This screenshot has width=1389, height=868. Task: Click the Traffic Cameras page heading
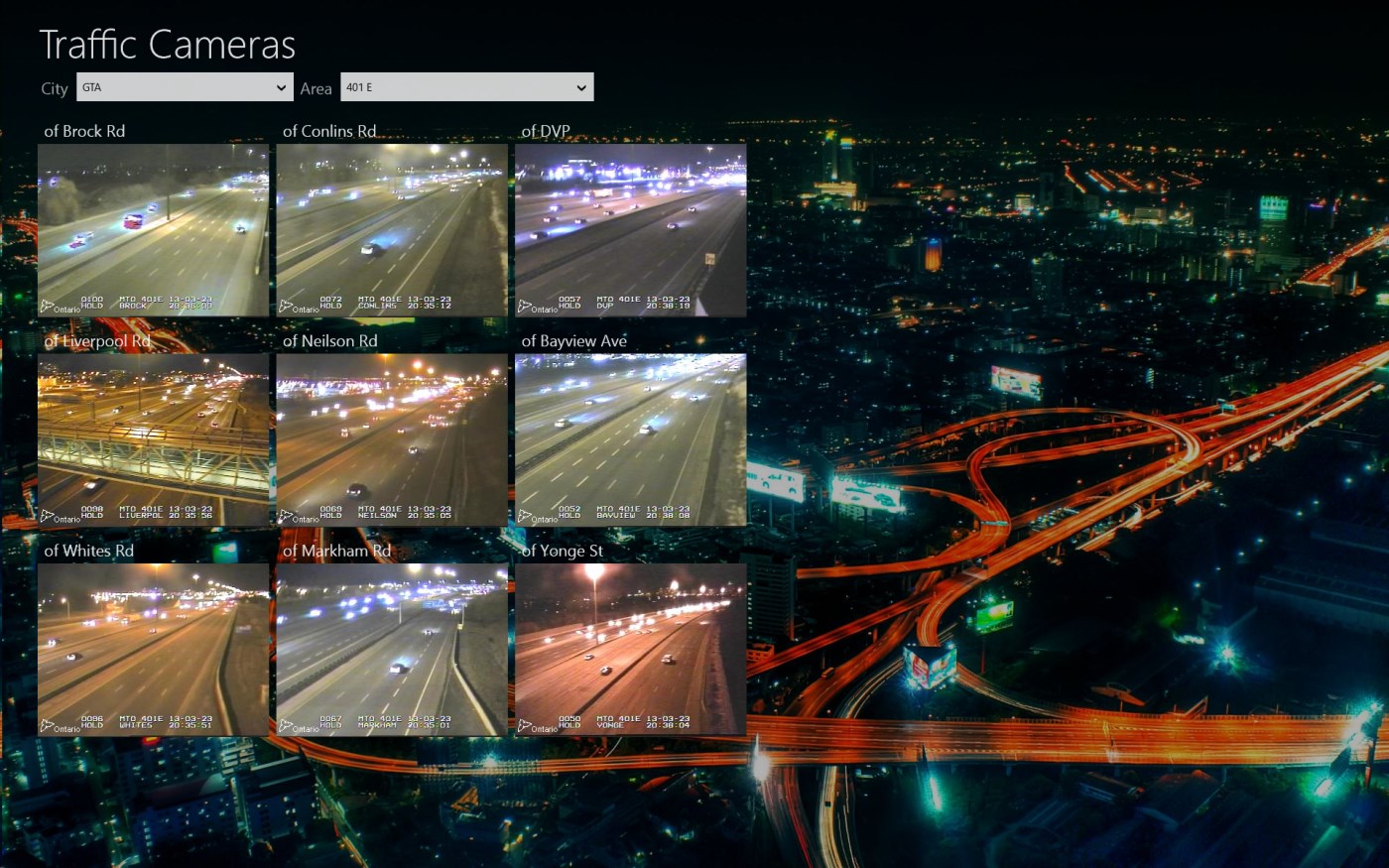(x=167, y=45)
